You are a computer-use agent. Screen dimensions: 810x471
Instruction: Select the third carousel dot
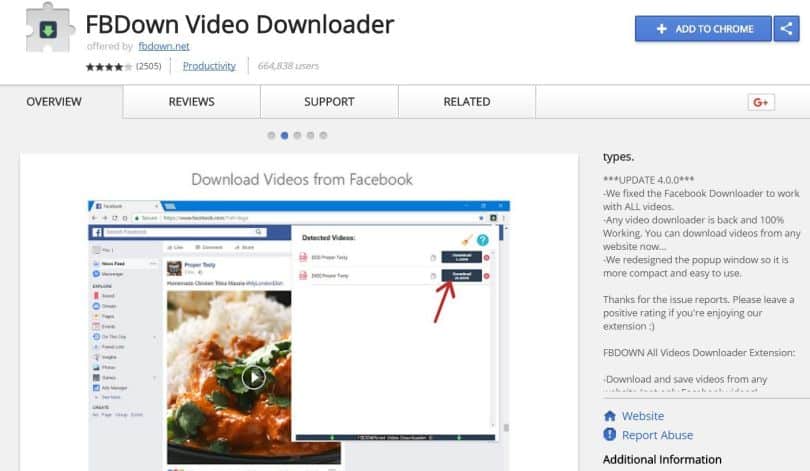click(x=297, y=135)
